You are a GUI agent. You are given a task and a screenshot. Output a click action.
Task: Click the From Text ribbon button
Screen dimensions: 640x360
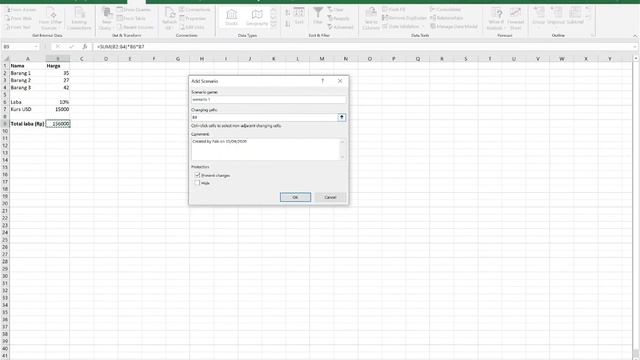(18, 27)
